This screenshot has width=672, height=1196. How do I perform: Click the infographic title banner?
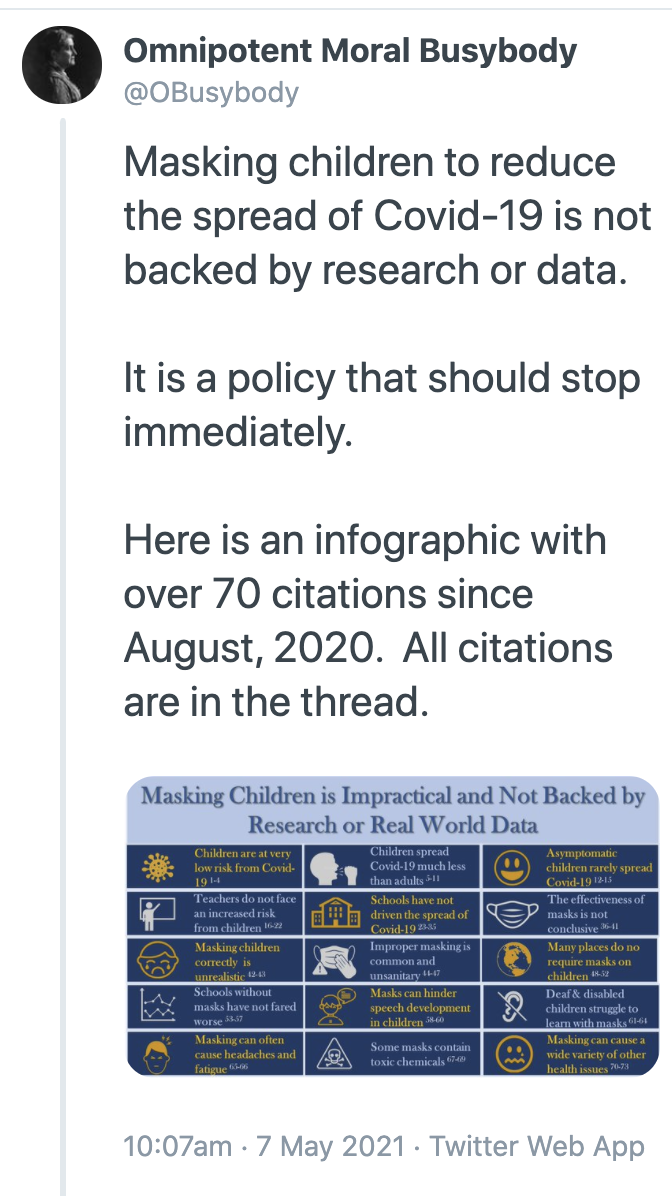(x=392, y=810)
